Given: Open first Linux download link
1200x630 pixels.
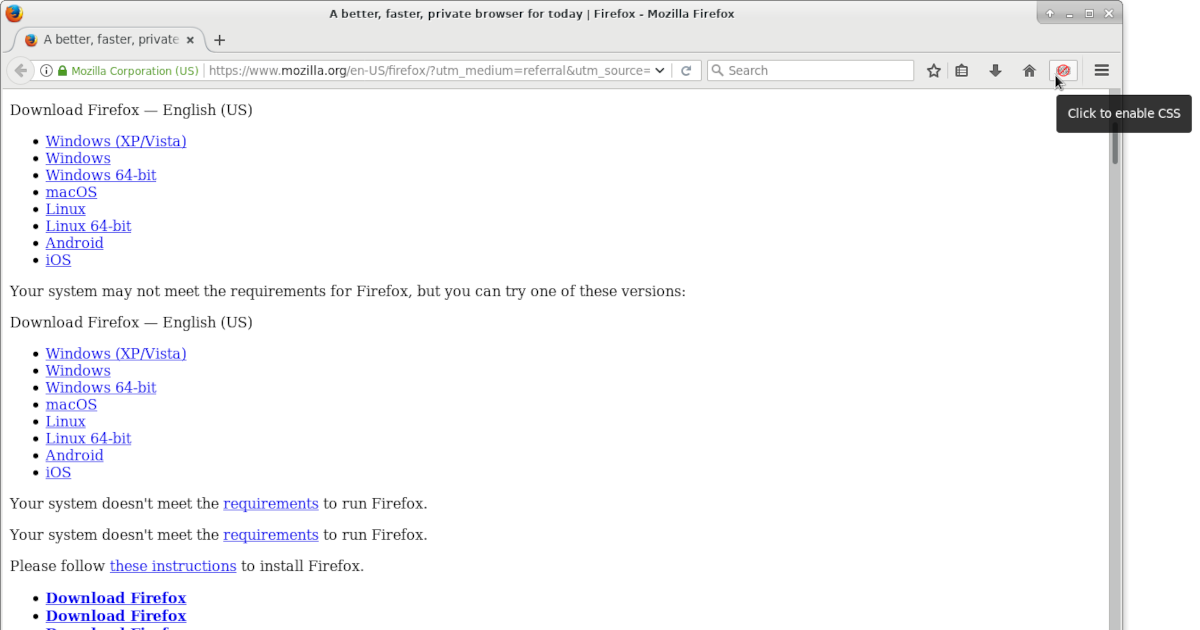Looking at the screenshot, I should (x=65, y=209).
